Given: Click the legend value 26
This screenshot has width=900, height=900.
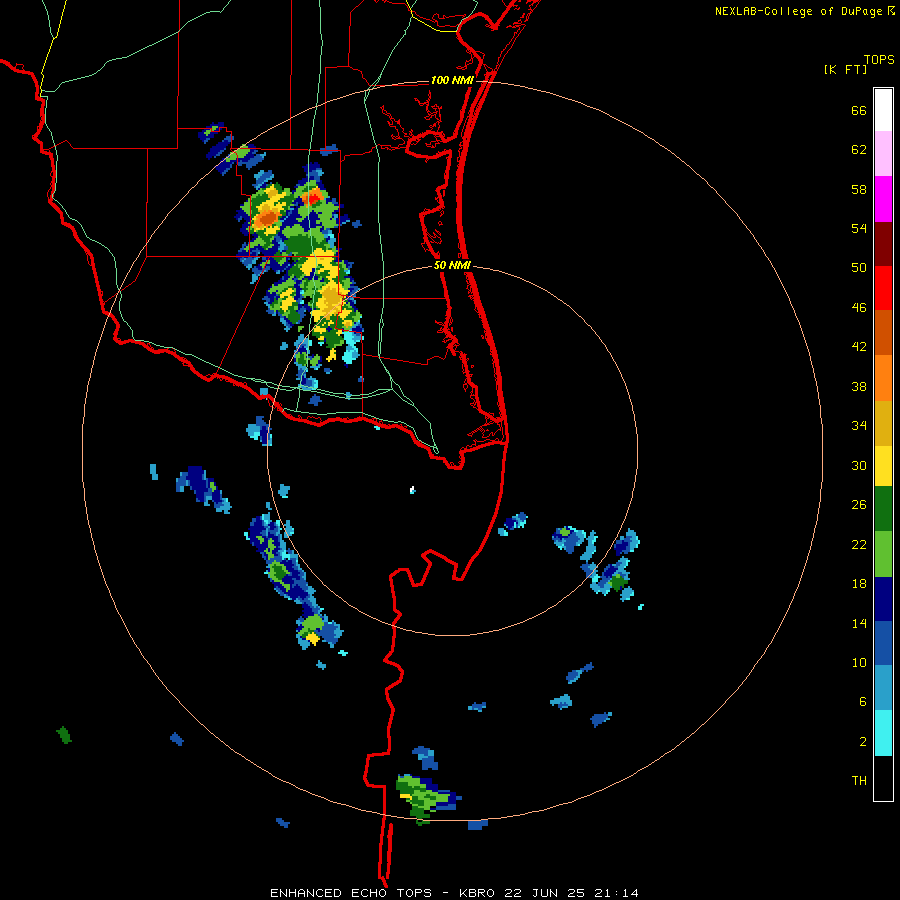Looking at the screenshot, I should 859,505.
